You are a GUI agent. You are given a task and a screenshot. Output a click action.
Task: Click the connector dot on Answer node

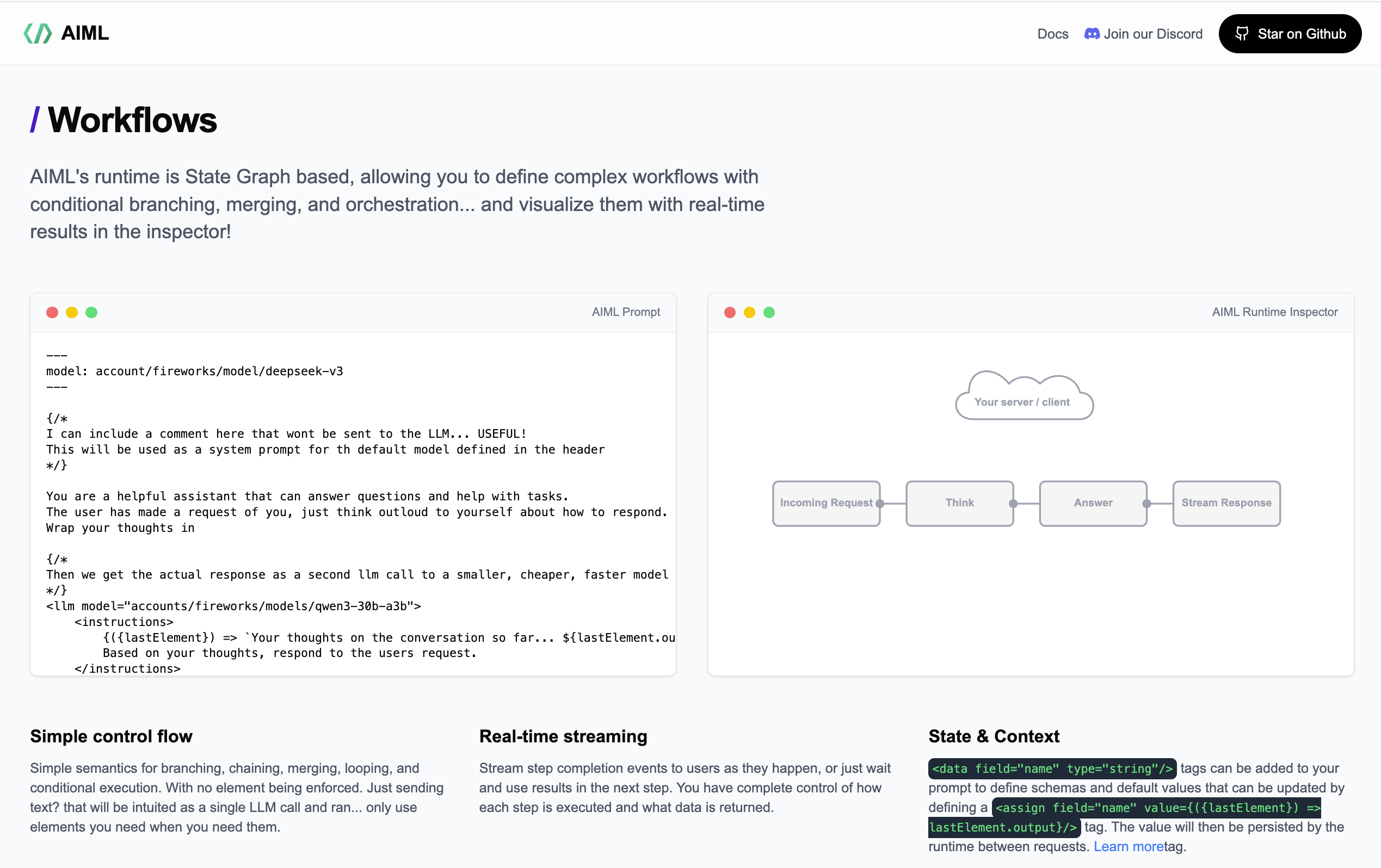1146,504
